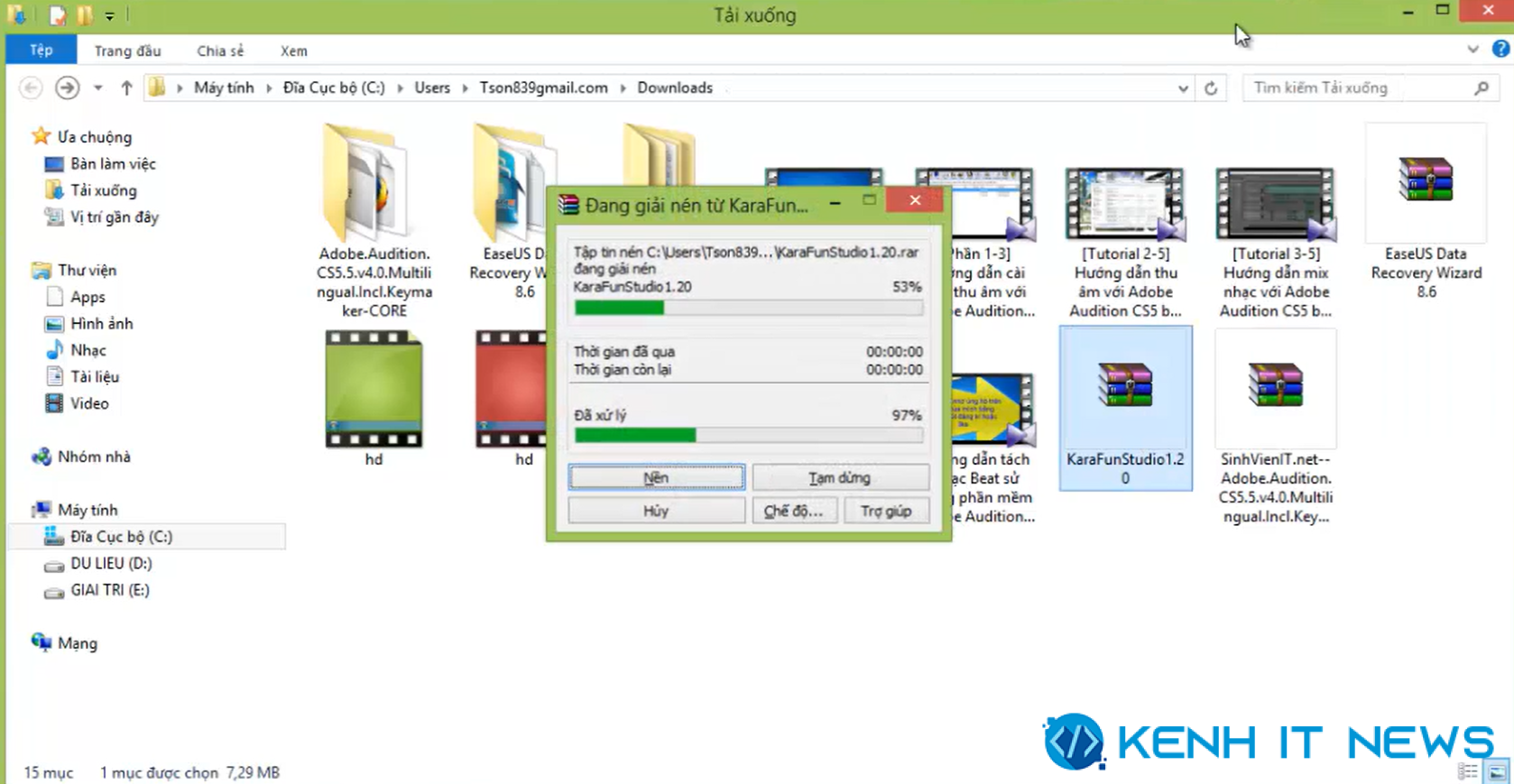
Task: Click Nền button in extraction dialog
Action: click(x=656, y=477)
